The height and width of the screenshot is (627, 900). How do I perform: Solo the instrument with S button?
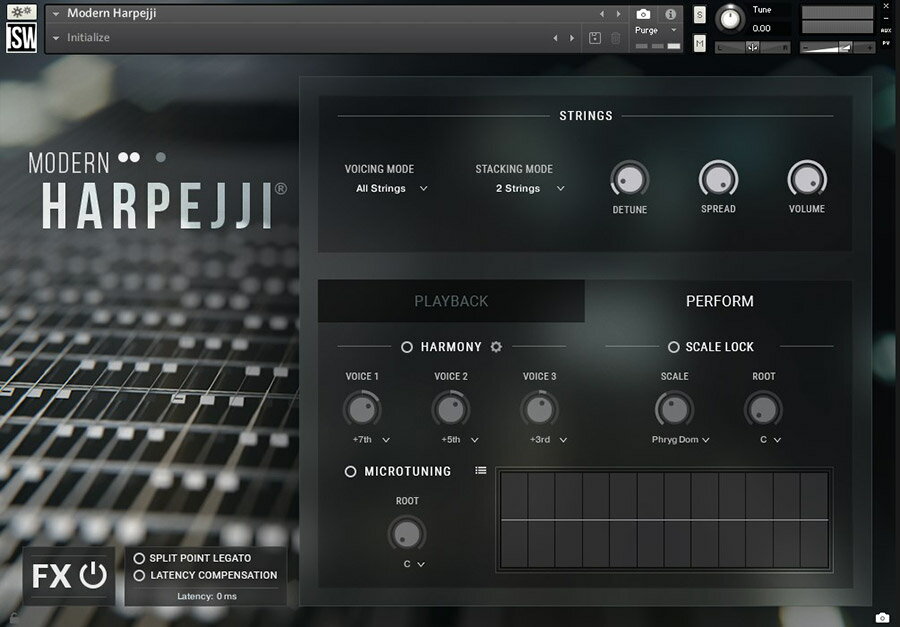(x=699, y=14)
